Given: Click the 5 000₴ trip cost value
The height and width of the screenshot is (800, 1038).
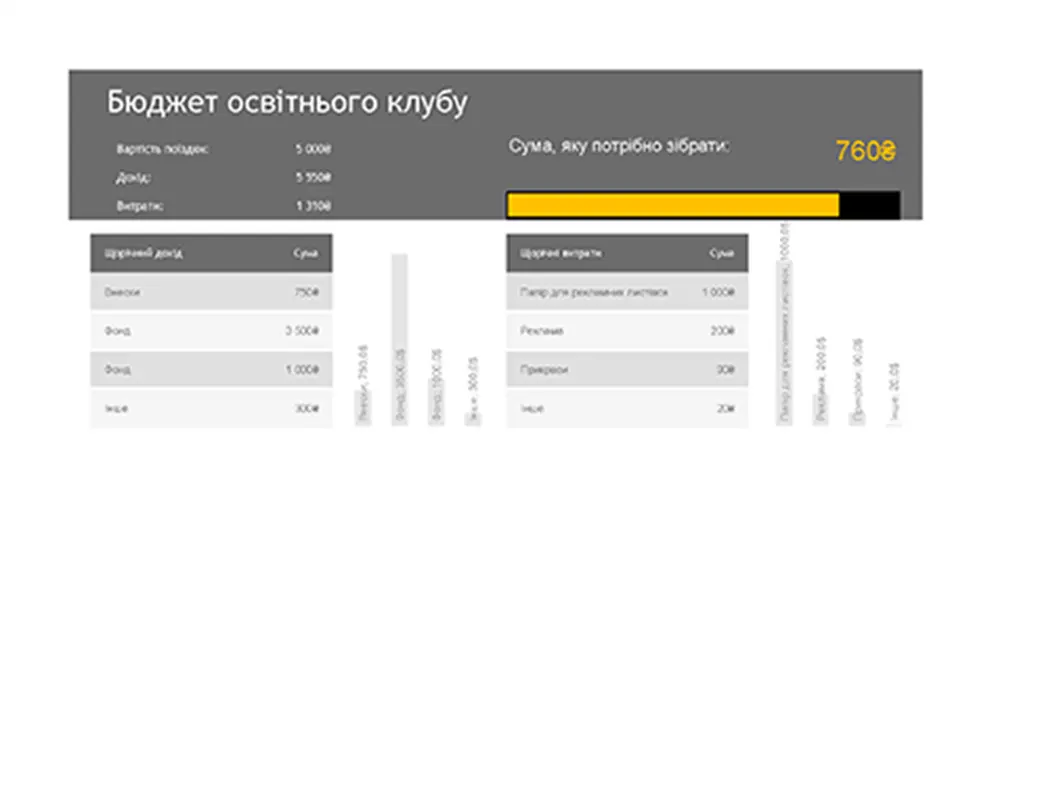Looking at the screenshot, I should pos(312,149).
